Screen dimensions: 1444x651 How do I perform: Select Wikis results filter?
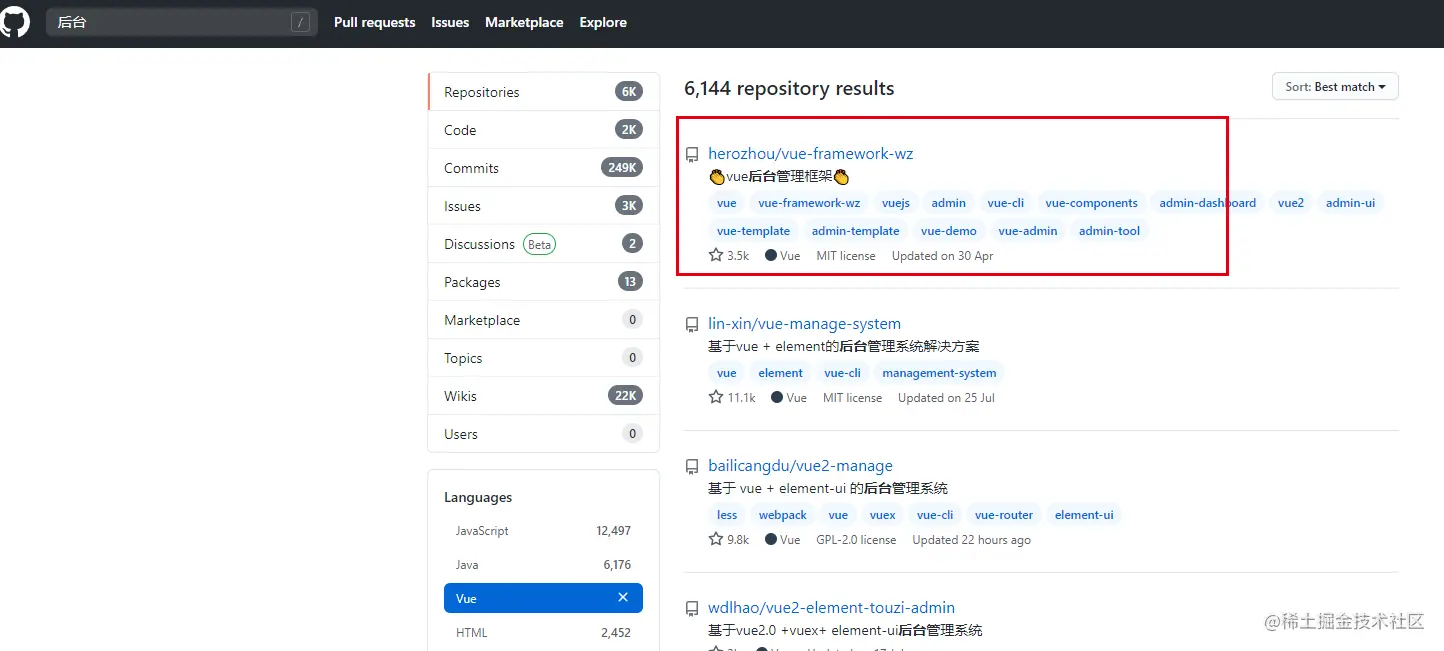pyautogui.click(x=543, y=396)
